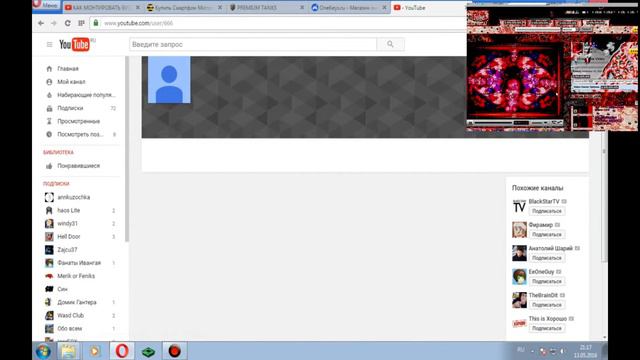Close the OneBuys.ru tab
The image size is (640, 360).
point(384,7)
